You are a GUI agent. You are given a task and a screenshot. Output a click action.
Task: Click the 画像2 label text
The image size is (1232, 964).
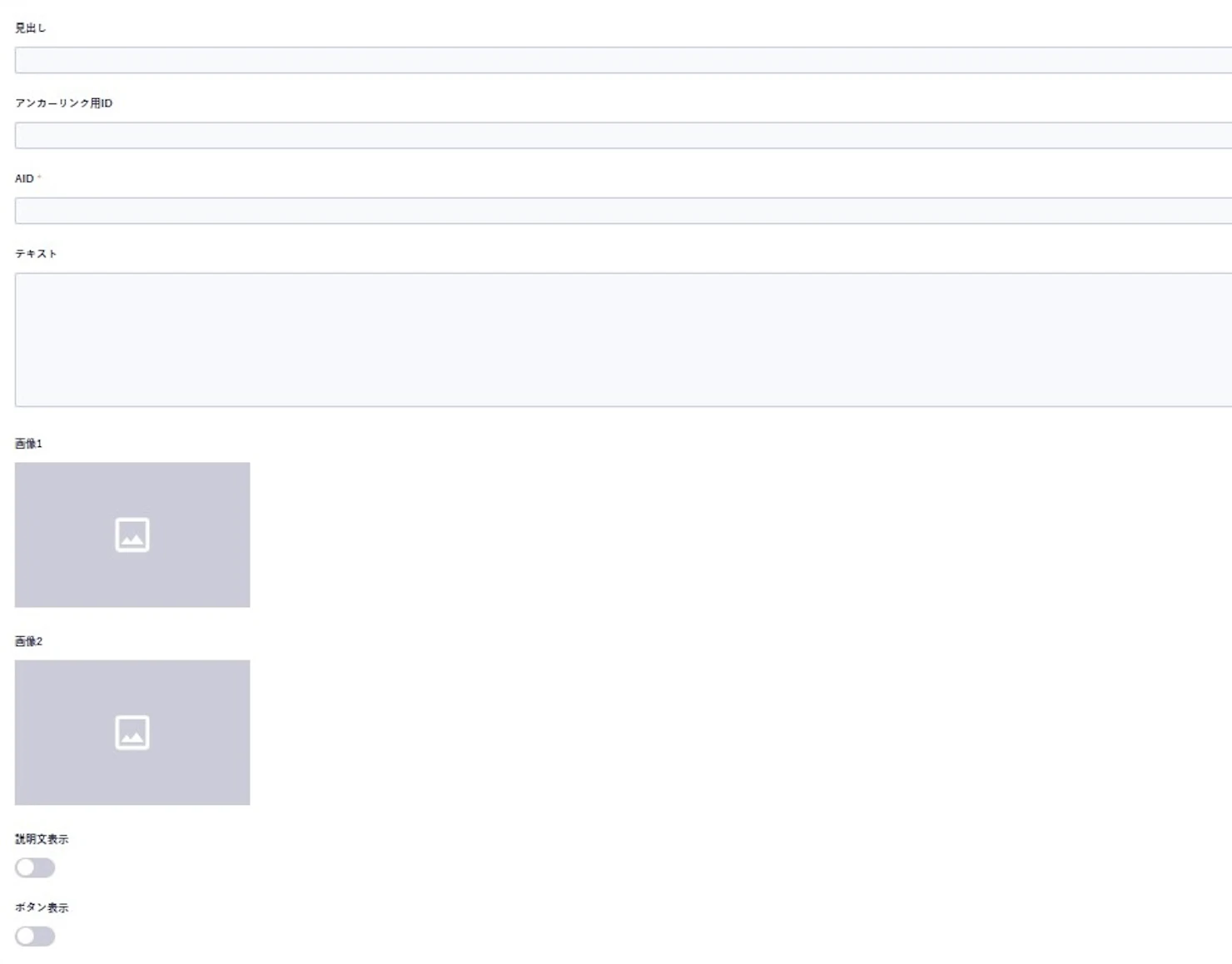(28, 641)
